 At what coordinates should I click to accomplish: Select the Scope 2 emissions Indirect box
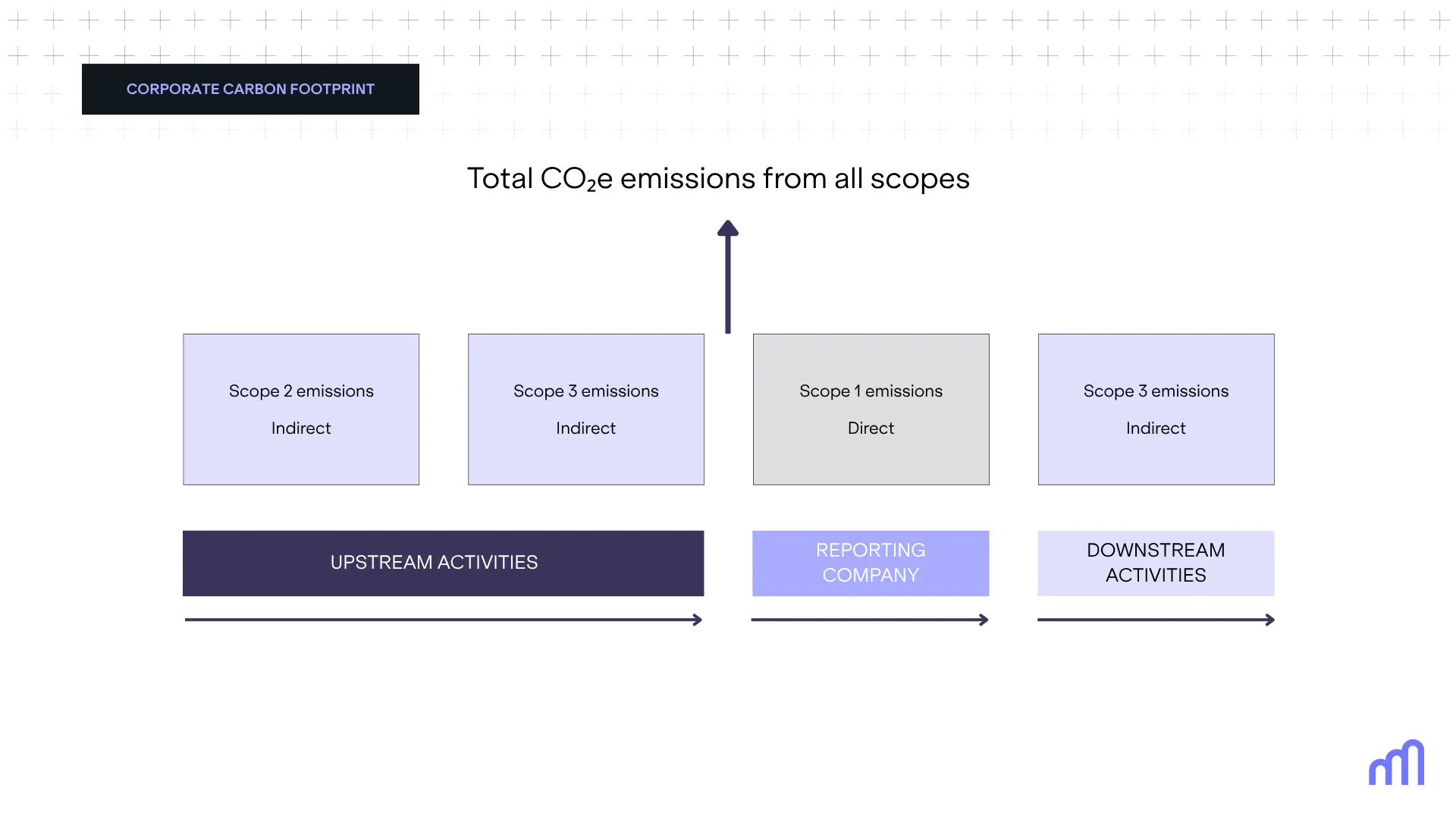[301, 409]
